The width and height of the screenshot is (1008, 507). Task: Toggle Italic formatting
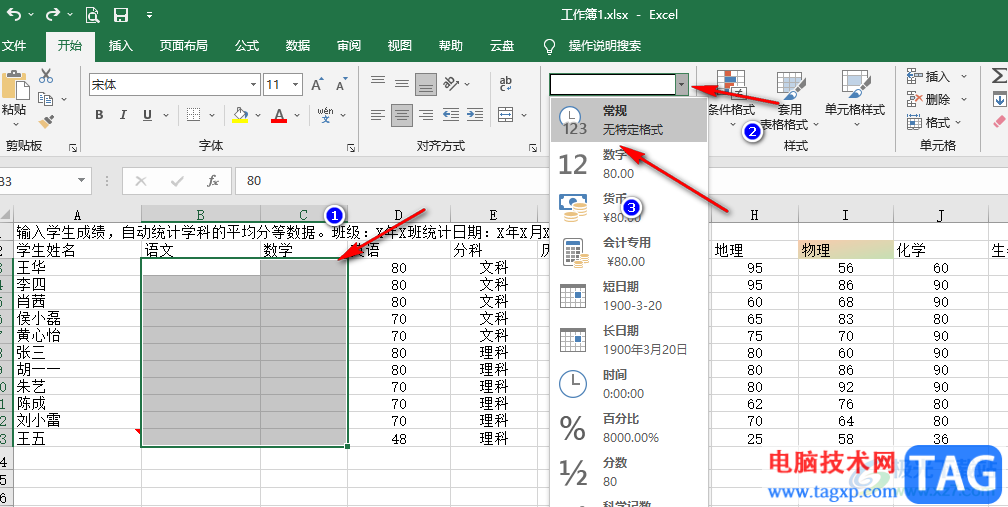[123, 115]
